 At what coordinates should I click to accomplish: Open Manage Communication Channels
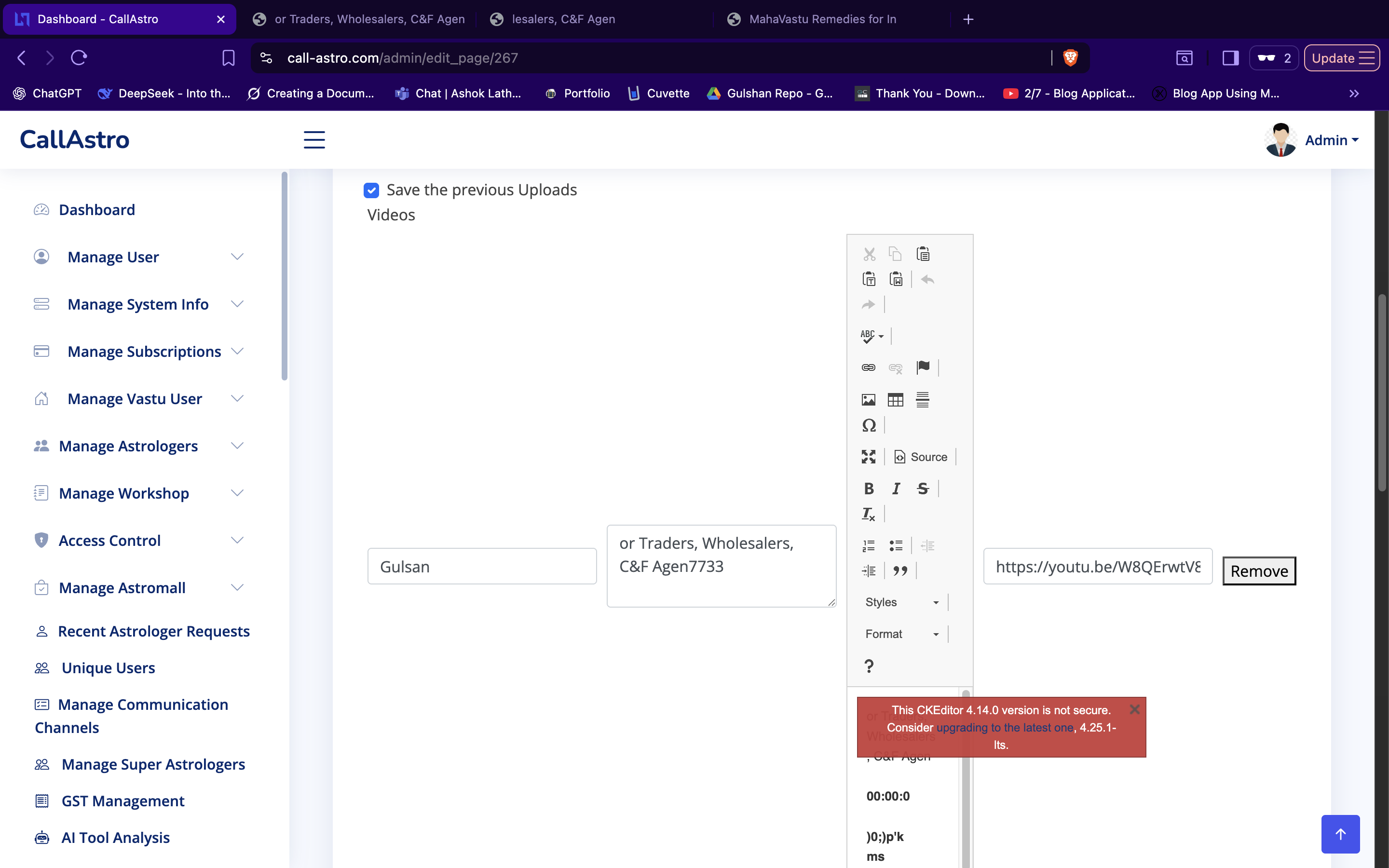[x=132, y=716]
